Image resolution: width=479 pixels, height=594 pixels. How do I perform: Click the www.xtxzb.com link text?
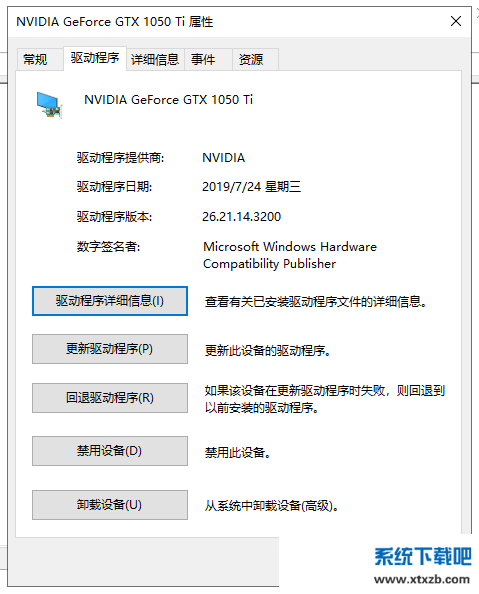422,579
